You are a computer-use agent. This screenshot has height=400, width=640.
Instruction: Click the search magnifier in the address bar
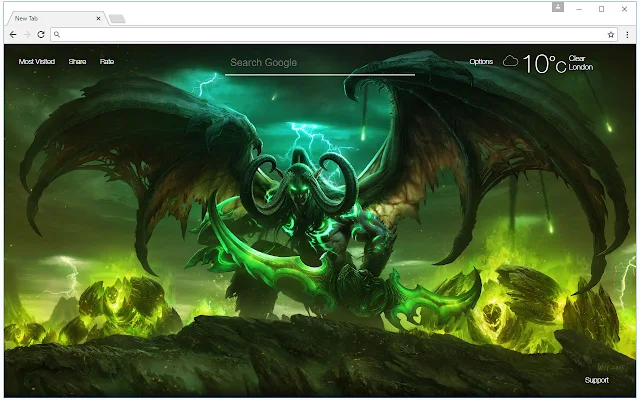point(57,35)
